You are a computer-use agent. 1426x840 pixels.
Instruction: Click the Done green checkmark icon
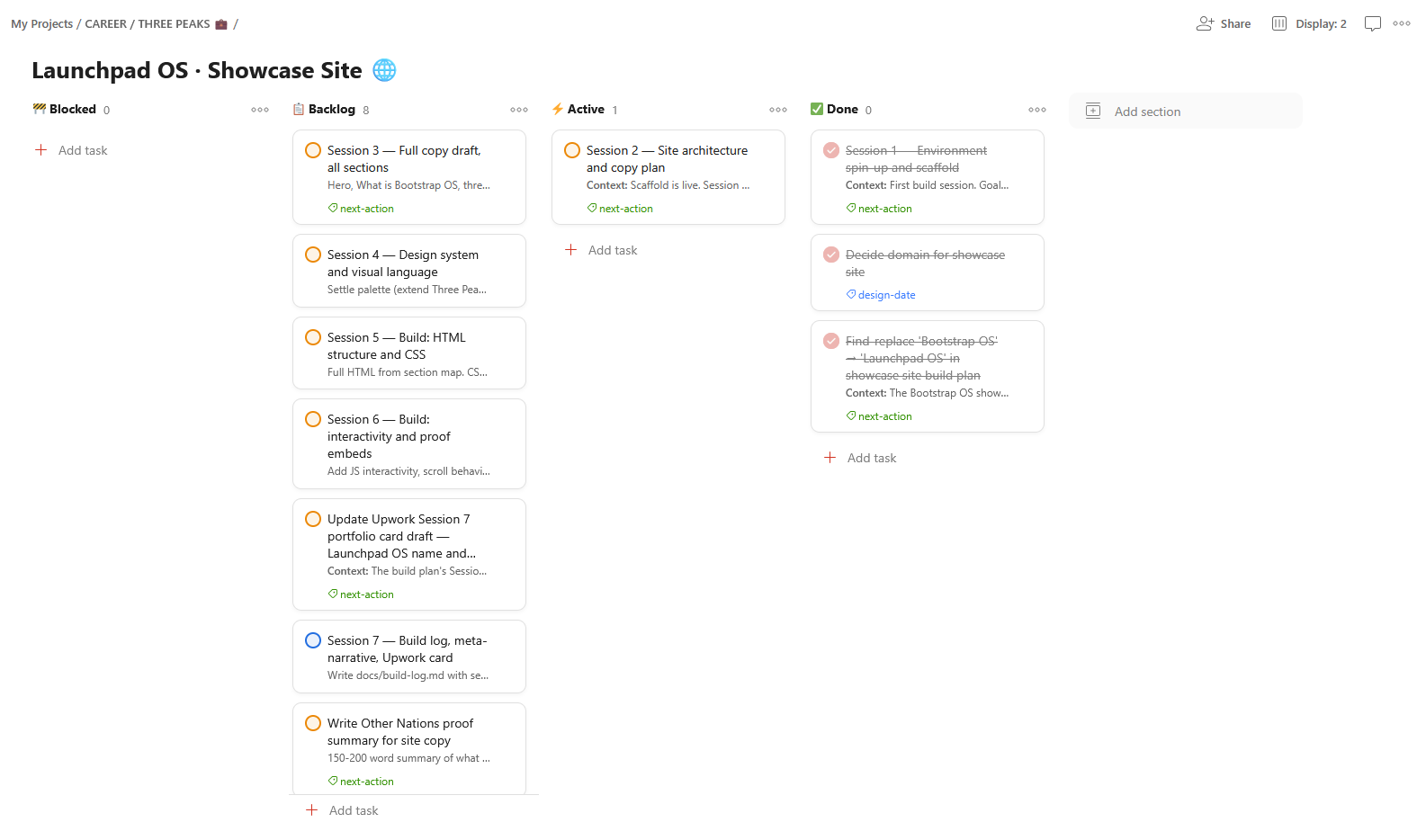[x=817, y=109]
